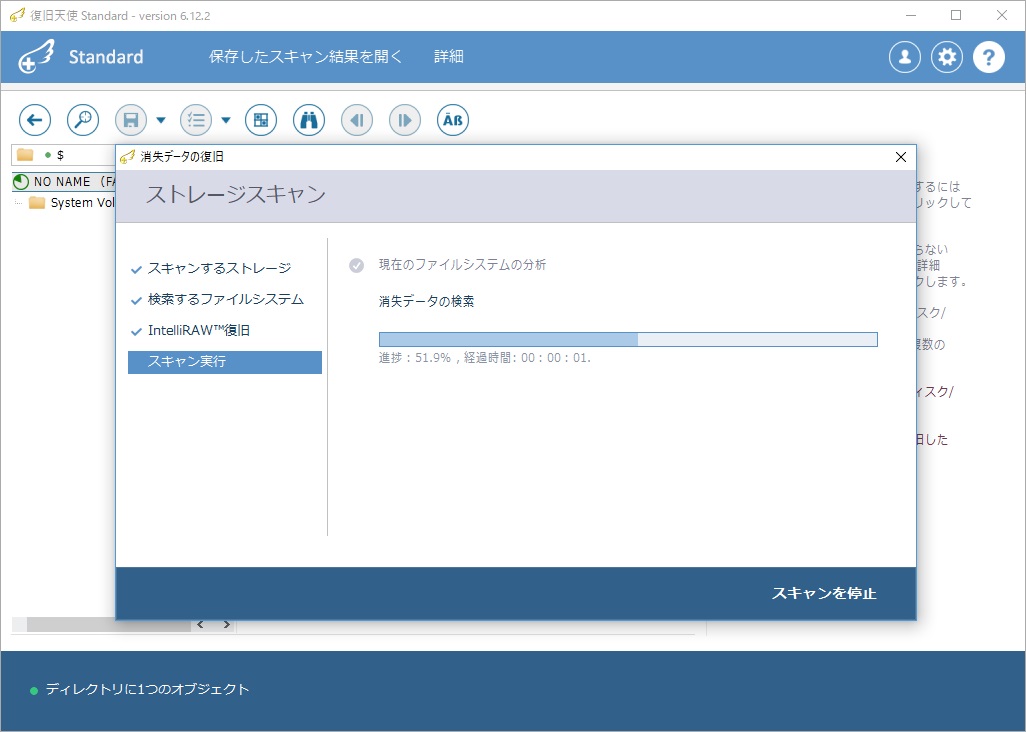Viewport: 1026px width, 732px height.
Task: Click the left scroll arrow
Action: pos(200,625)
